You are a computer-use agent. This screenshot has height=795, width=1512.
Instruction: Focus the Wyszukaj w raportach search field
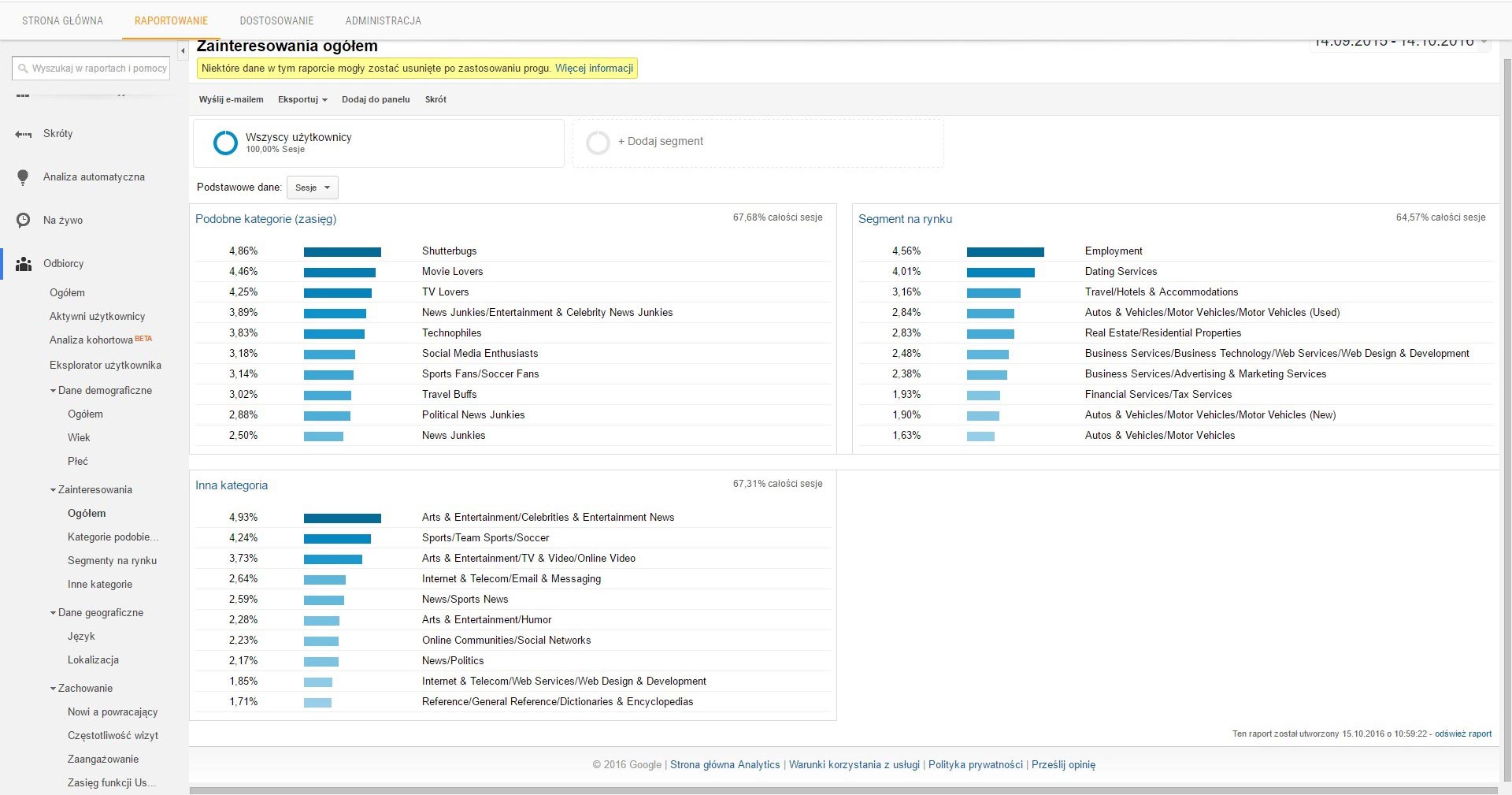click(91, 69)
